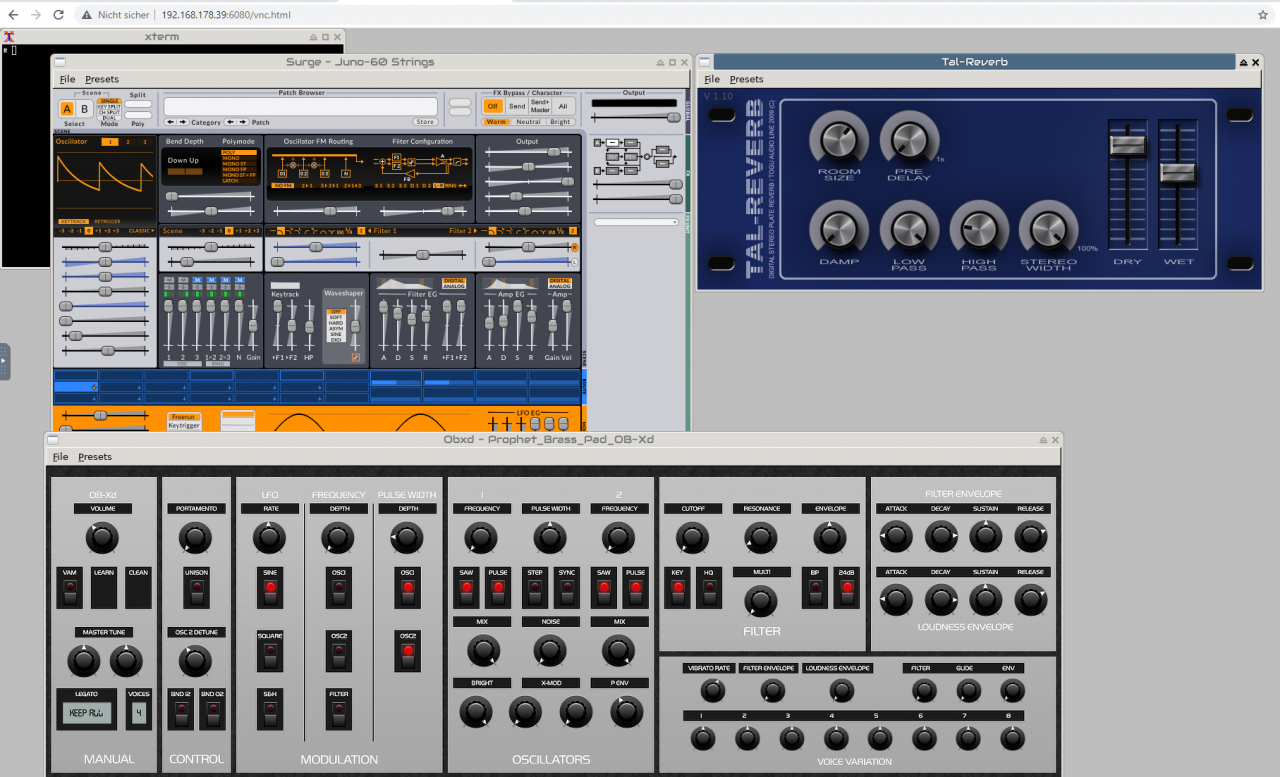
Task: Select Poly in Surge Polymode list
Action: 240,153
